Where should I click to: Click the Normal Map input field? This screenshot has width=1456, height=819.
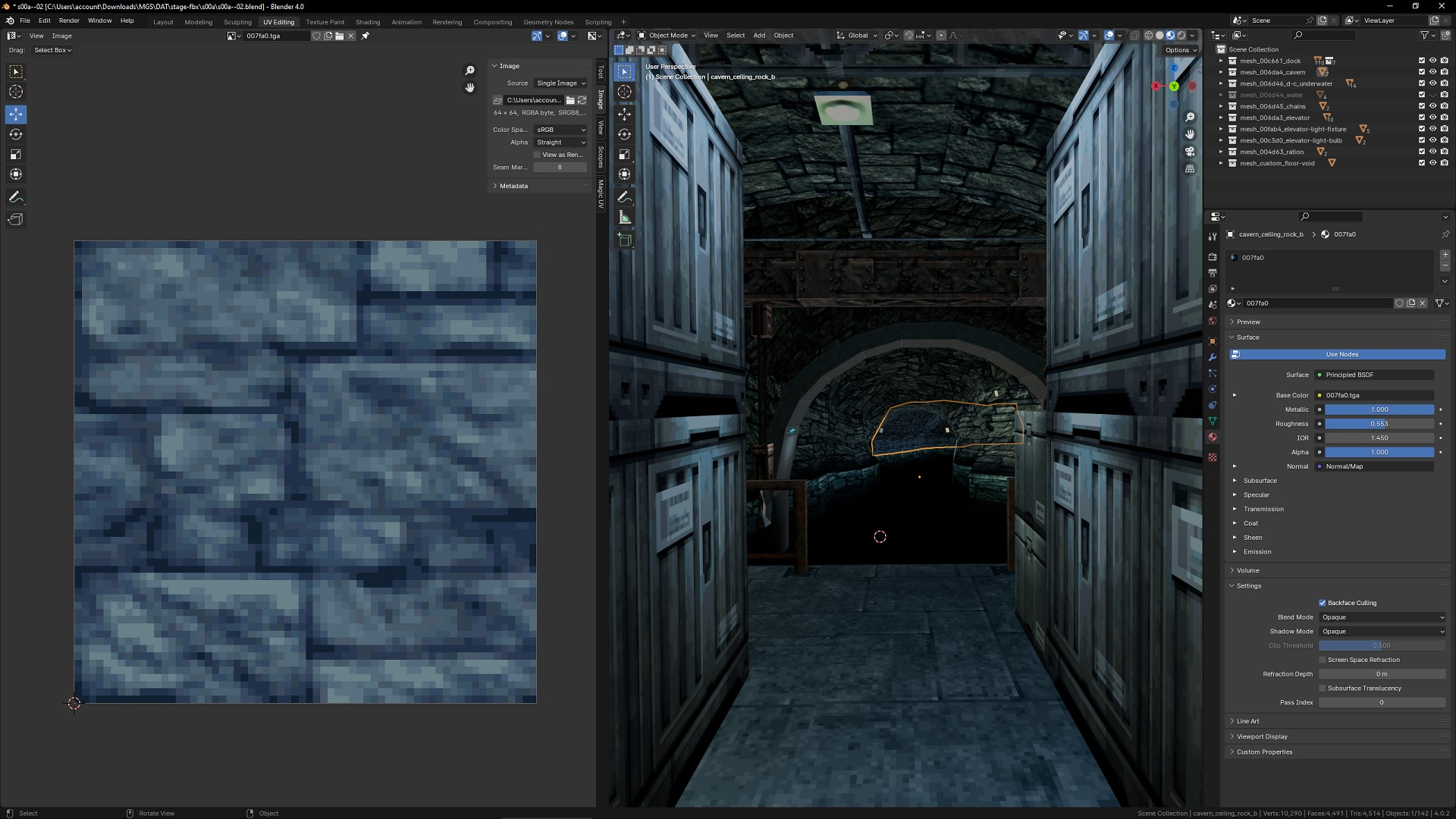pos(1375,466)
